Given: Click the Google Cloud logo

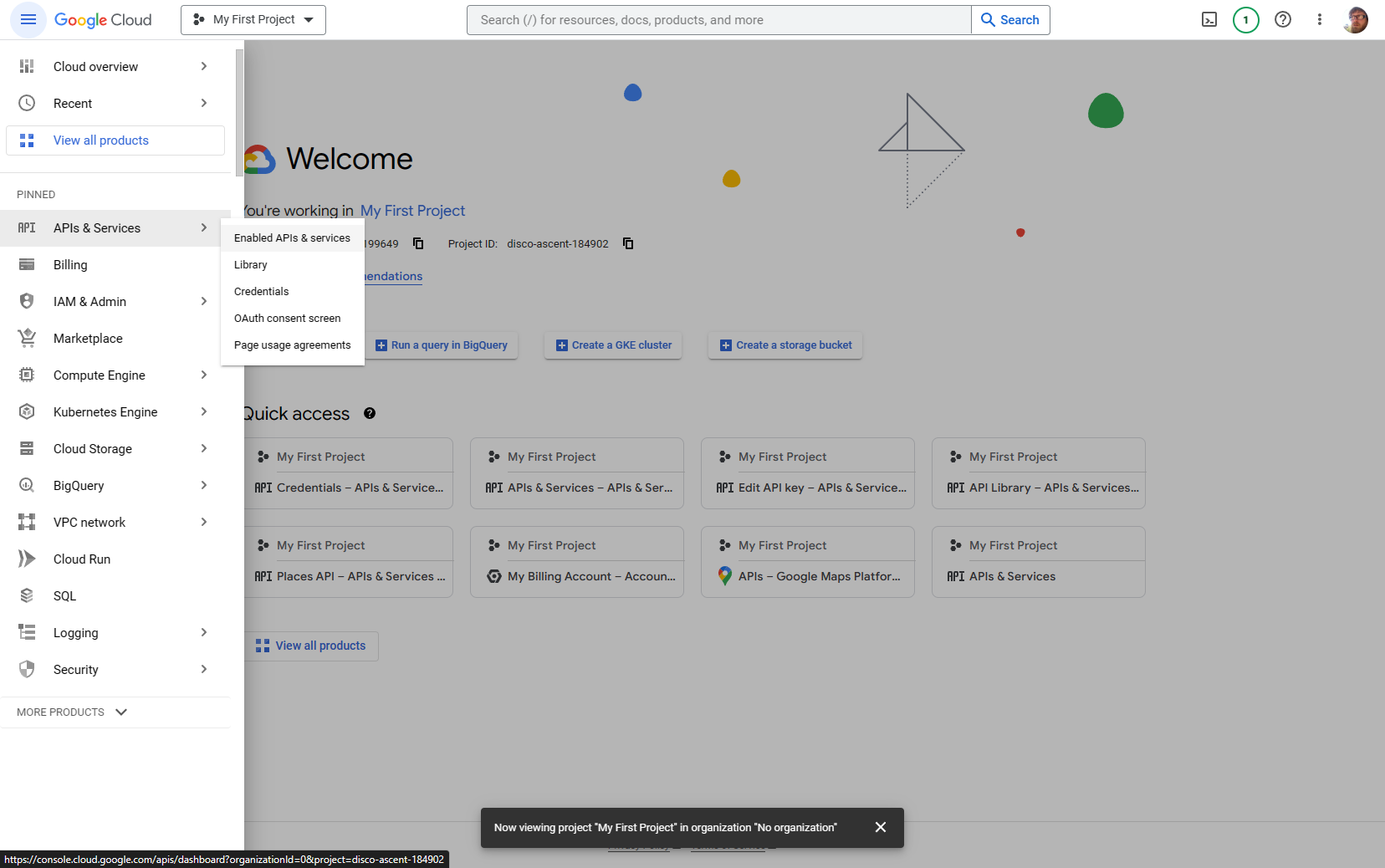Looking at the screenshot, I should click(103, 19).
